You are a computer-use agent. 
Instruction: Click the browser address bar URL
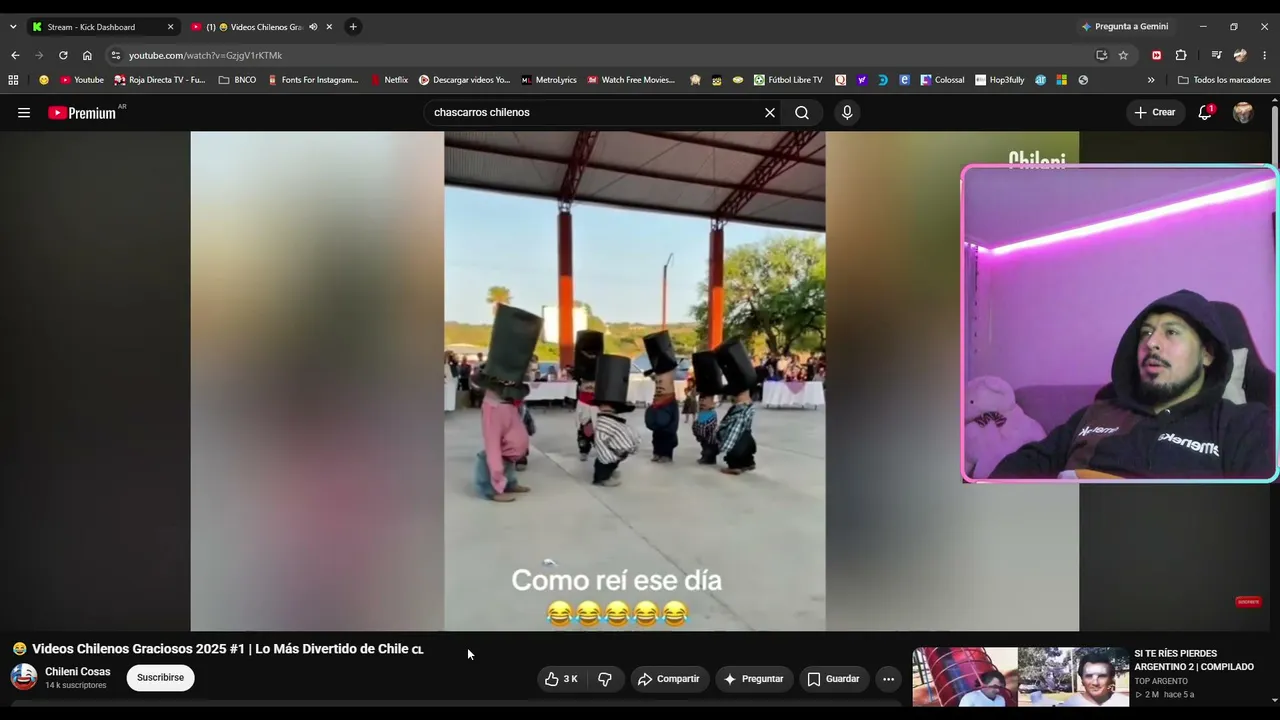click(205, 55)
